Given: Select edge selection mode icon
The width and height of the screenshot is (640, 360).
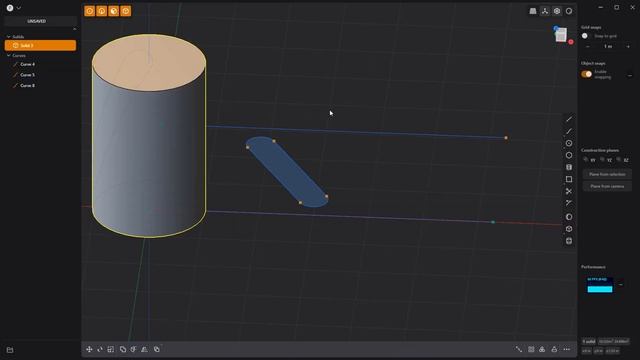Looking at the screenshot, I should (102, 11).
